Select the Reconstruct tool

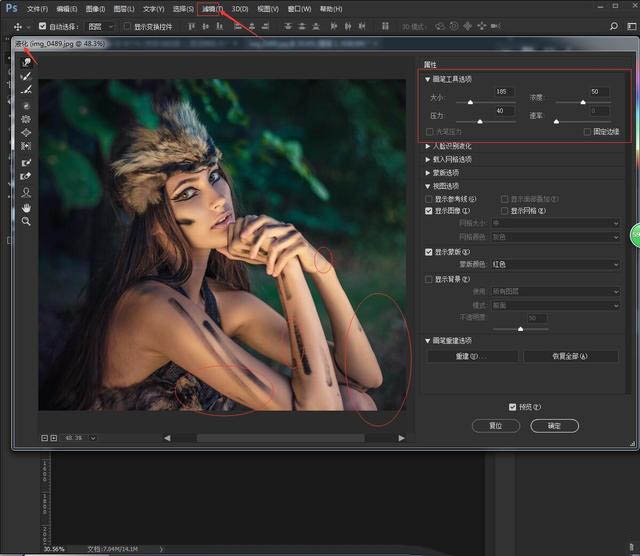(26, 76)
